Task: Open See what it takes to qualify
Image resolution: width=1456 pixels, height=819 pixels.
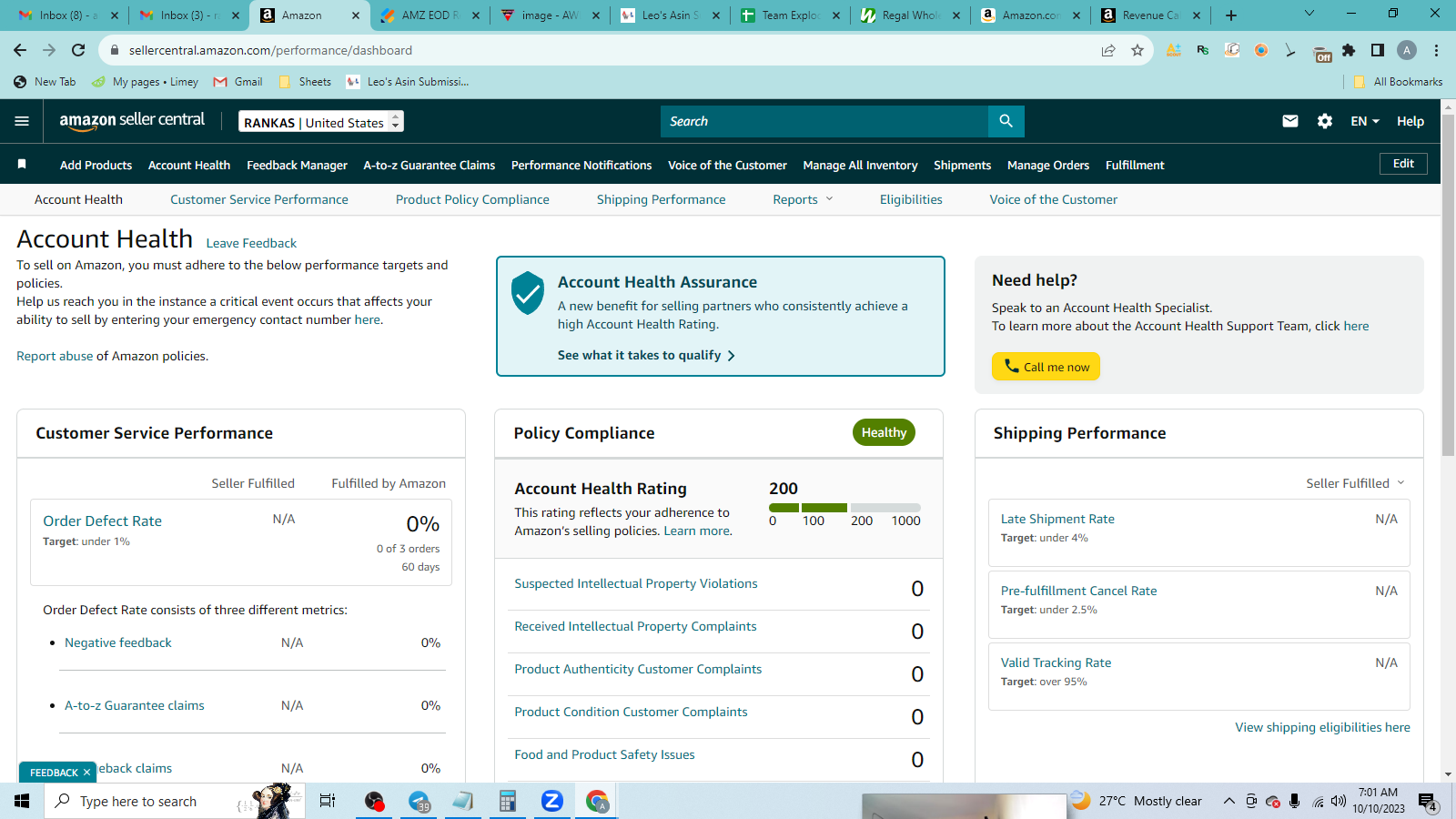Action: click(x=646, y=355)
